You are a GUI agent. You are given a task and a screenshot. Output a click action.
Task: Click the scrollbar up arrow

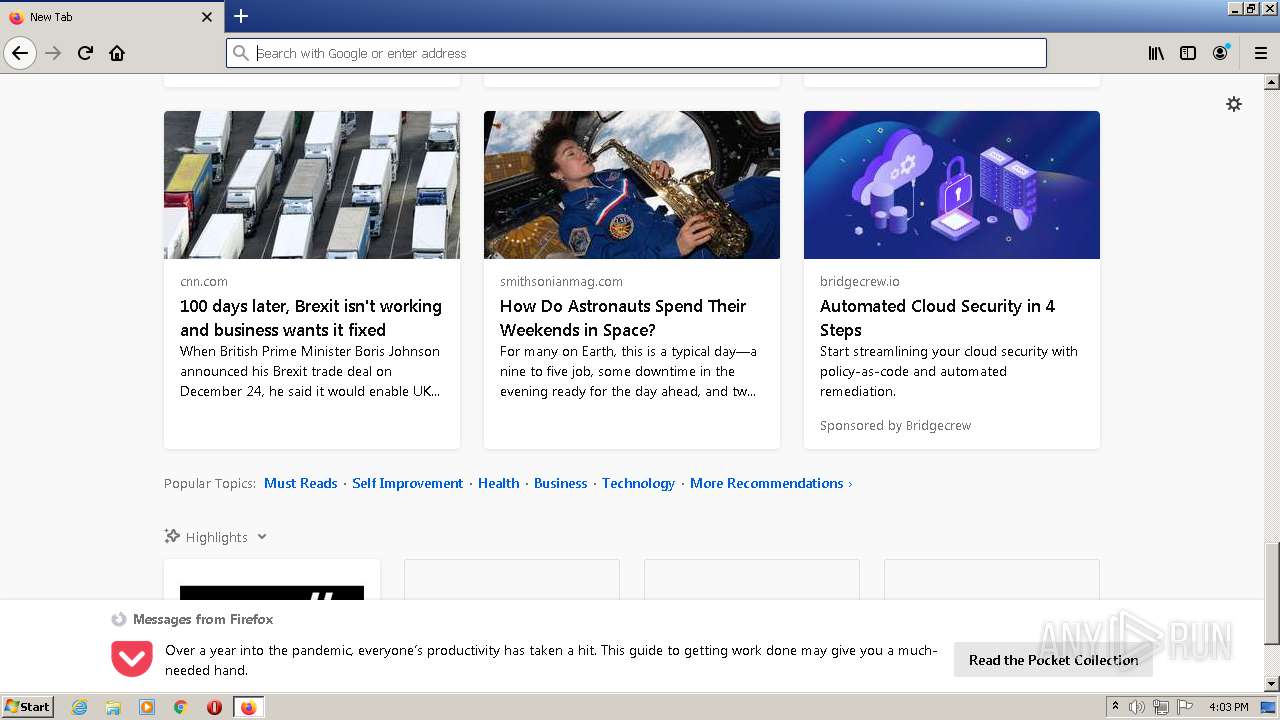click(x=1271, y=80)
